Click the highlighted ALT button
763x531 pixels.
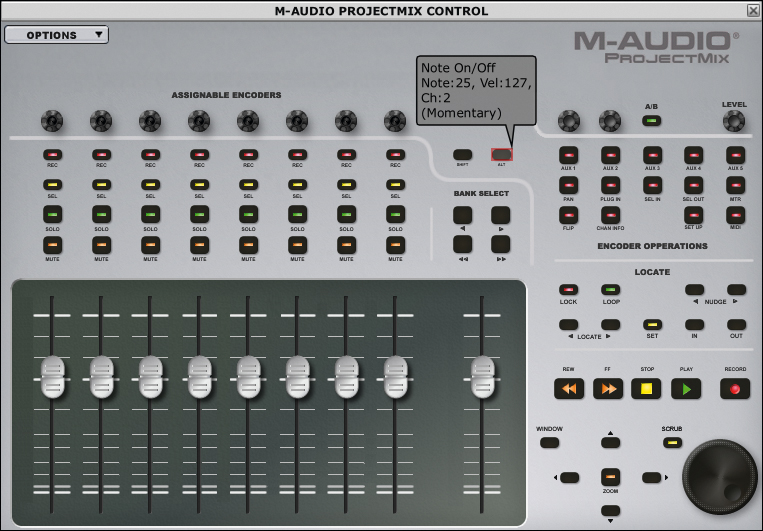pos(502,155)
